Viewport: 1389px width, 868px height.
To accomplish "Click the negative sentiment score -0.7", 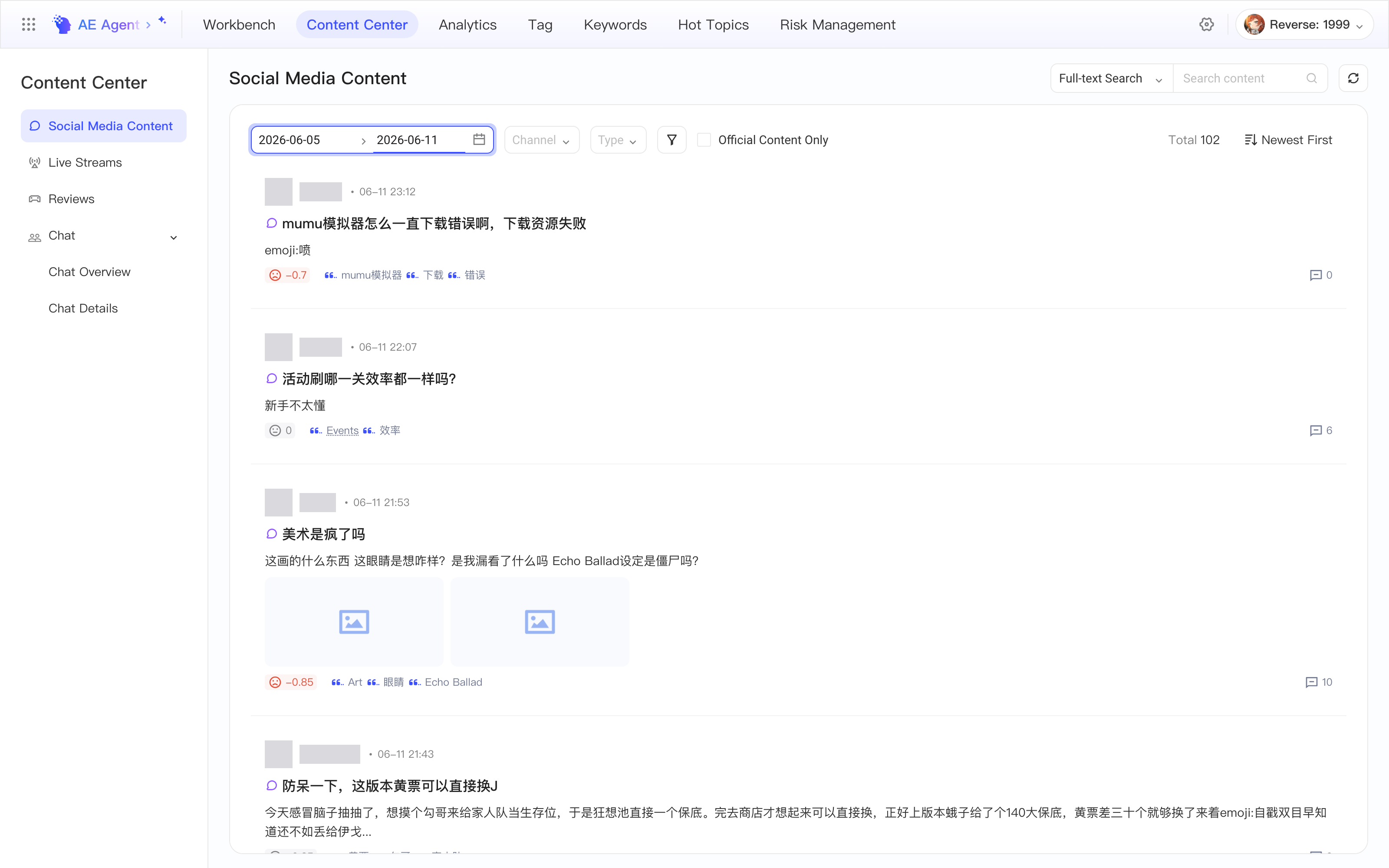I will (x=288, y=275).
